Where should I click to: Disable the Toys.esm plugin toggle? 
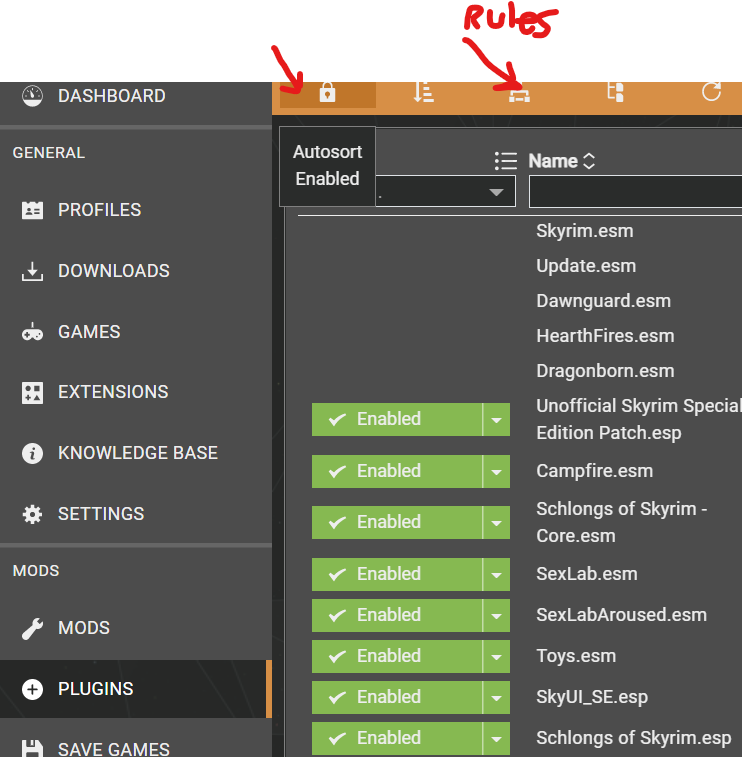pos(397,656)
